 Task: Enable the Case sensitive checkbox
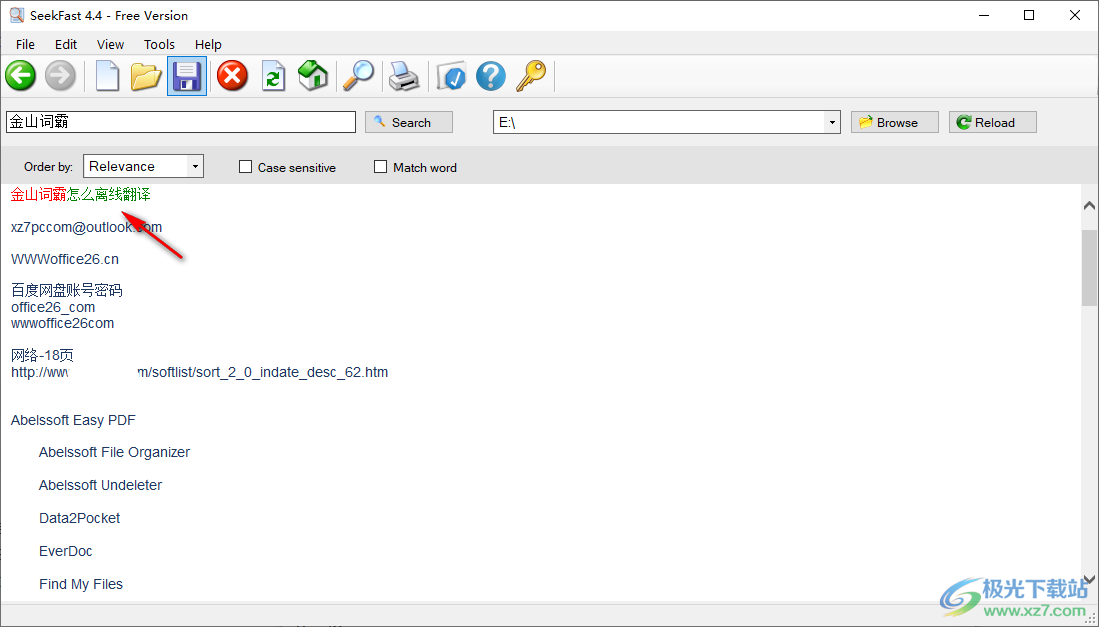[245, 167]
